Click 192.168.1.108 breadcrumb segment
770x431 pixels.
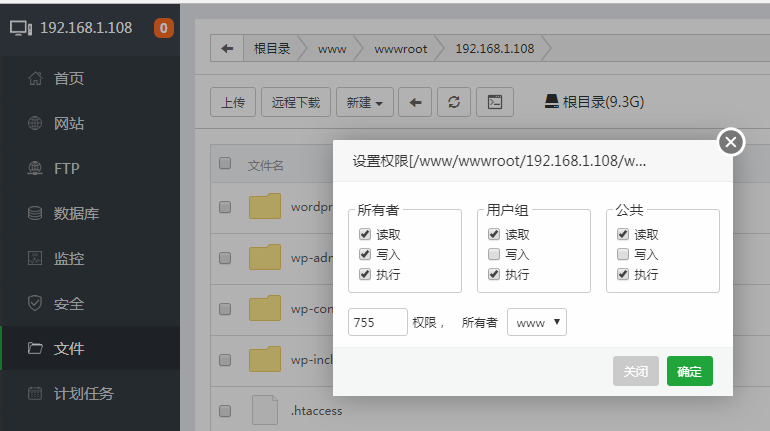[495, 49]
